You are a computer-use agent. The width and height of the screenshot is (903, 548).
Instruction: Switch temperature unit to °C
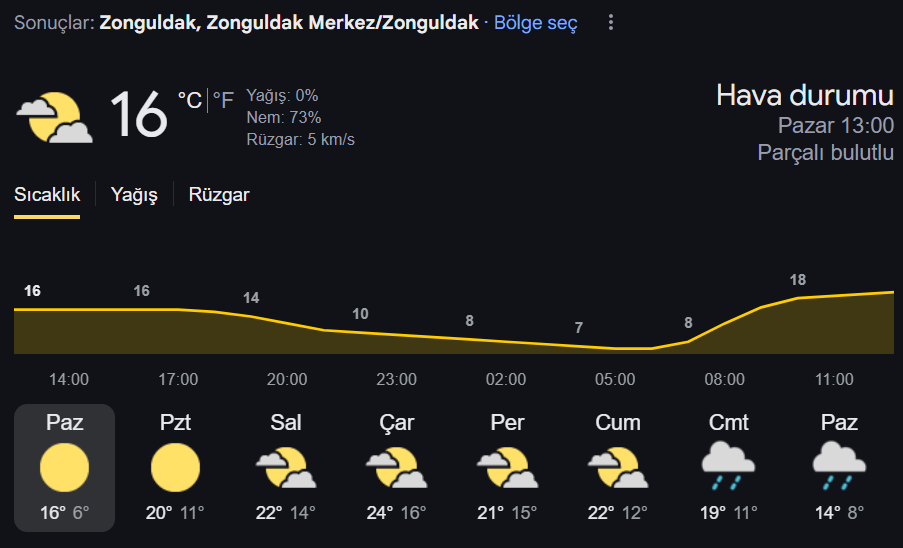click(x=190, y=100)
